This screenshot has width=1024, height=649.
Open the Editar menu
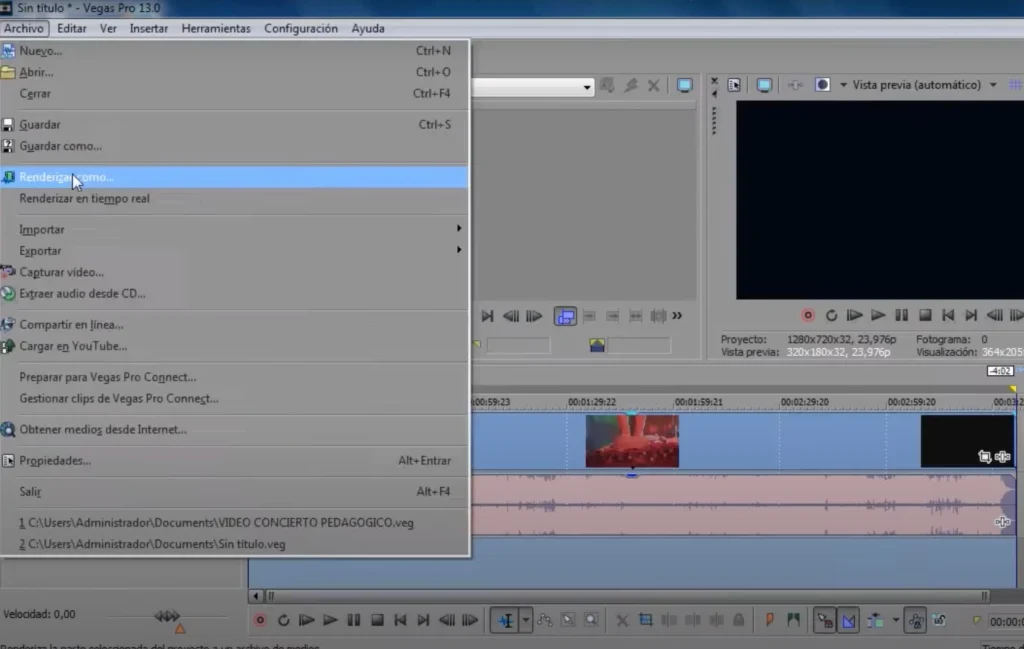72,28
